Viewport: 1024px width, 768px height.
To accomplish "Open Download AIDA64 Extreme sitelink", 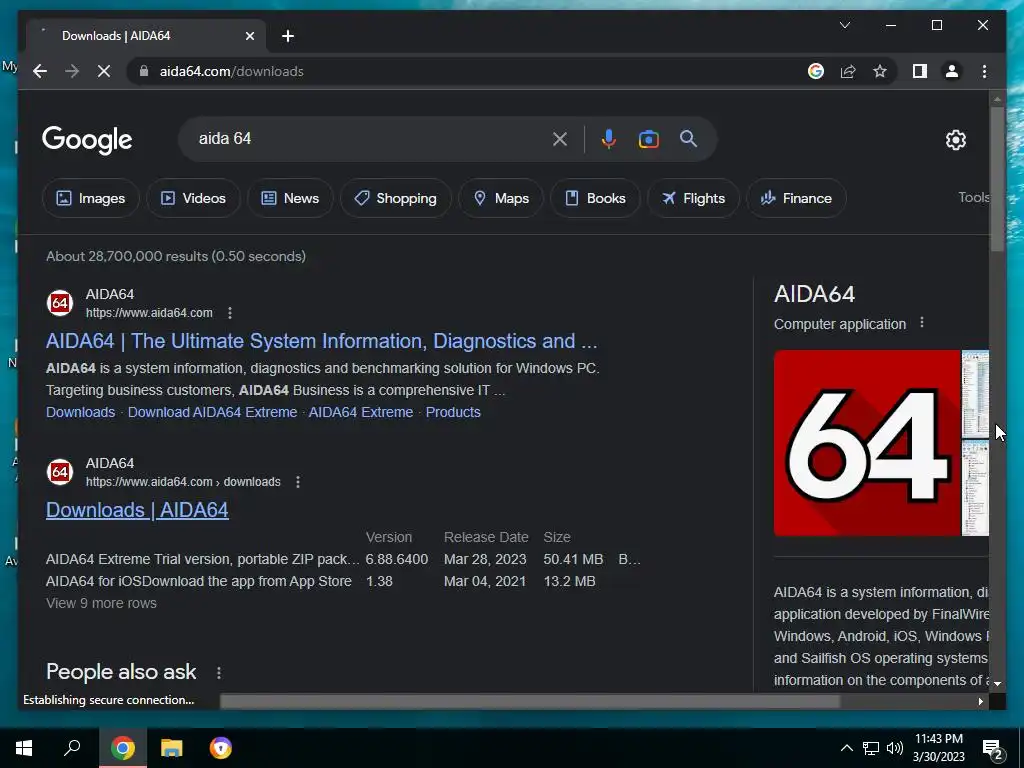I will pos(212,412).
